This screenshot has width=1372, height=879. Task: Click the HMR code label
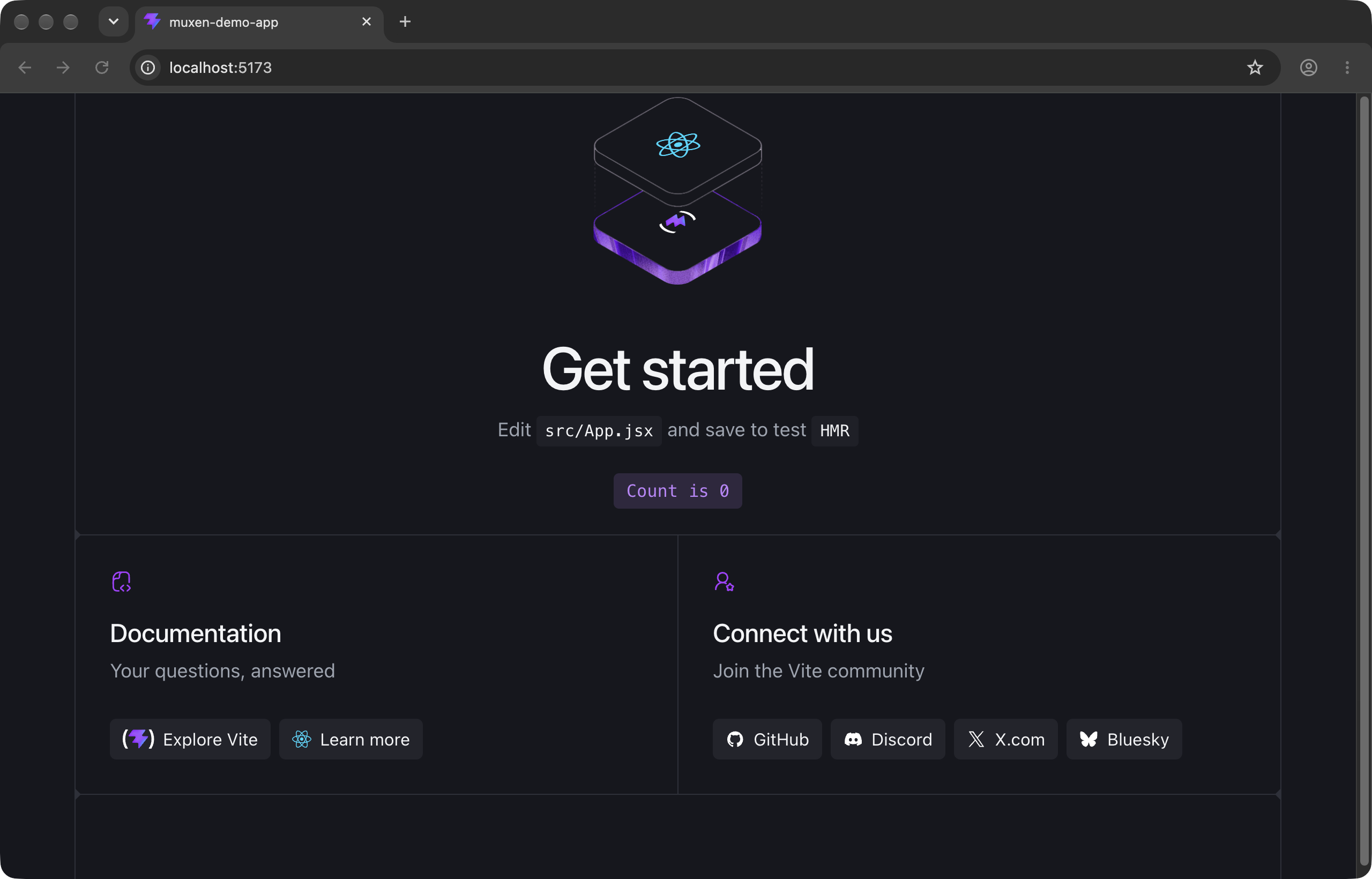(x=834, y=431)
